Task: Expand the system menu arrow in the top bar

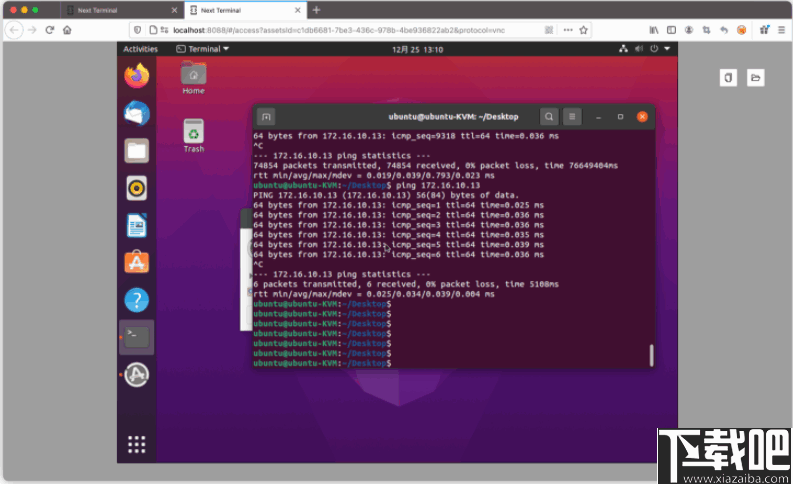Action: (667, 49)
